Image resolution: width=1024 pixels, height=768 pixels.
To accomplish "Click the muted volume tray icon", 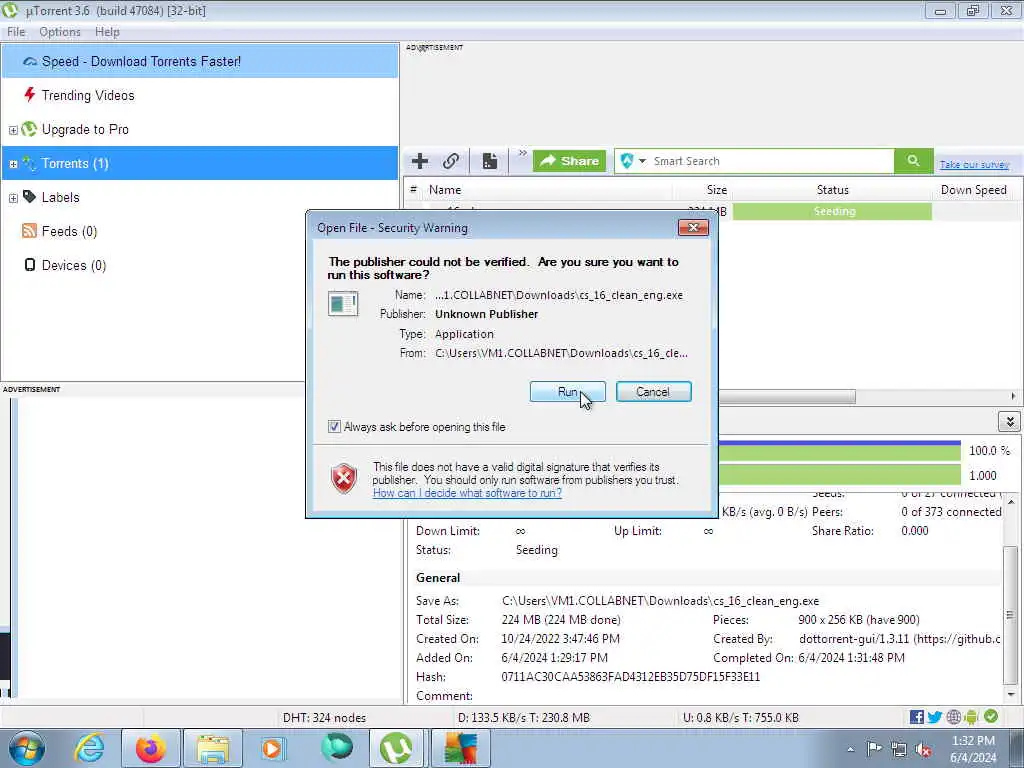I will pos(923,749).
